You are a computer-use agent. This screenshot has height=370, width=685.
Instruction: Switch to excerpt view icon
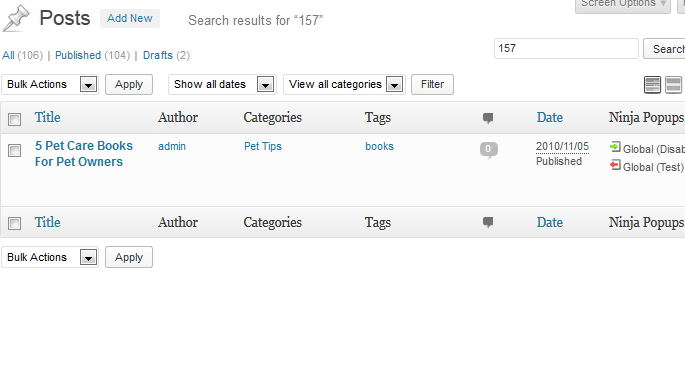point(673,85)
